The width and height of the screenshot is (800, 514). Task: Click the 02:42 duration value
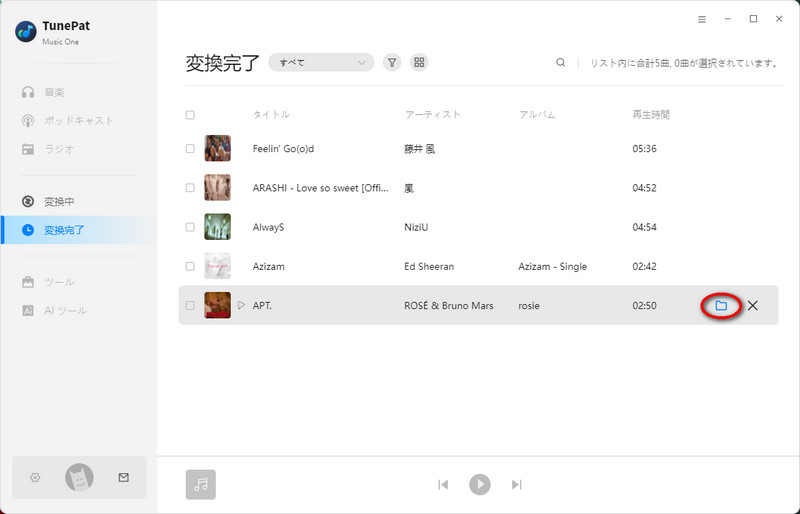coord(644,266)
